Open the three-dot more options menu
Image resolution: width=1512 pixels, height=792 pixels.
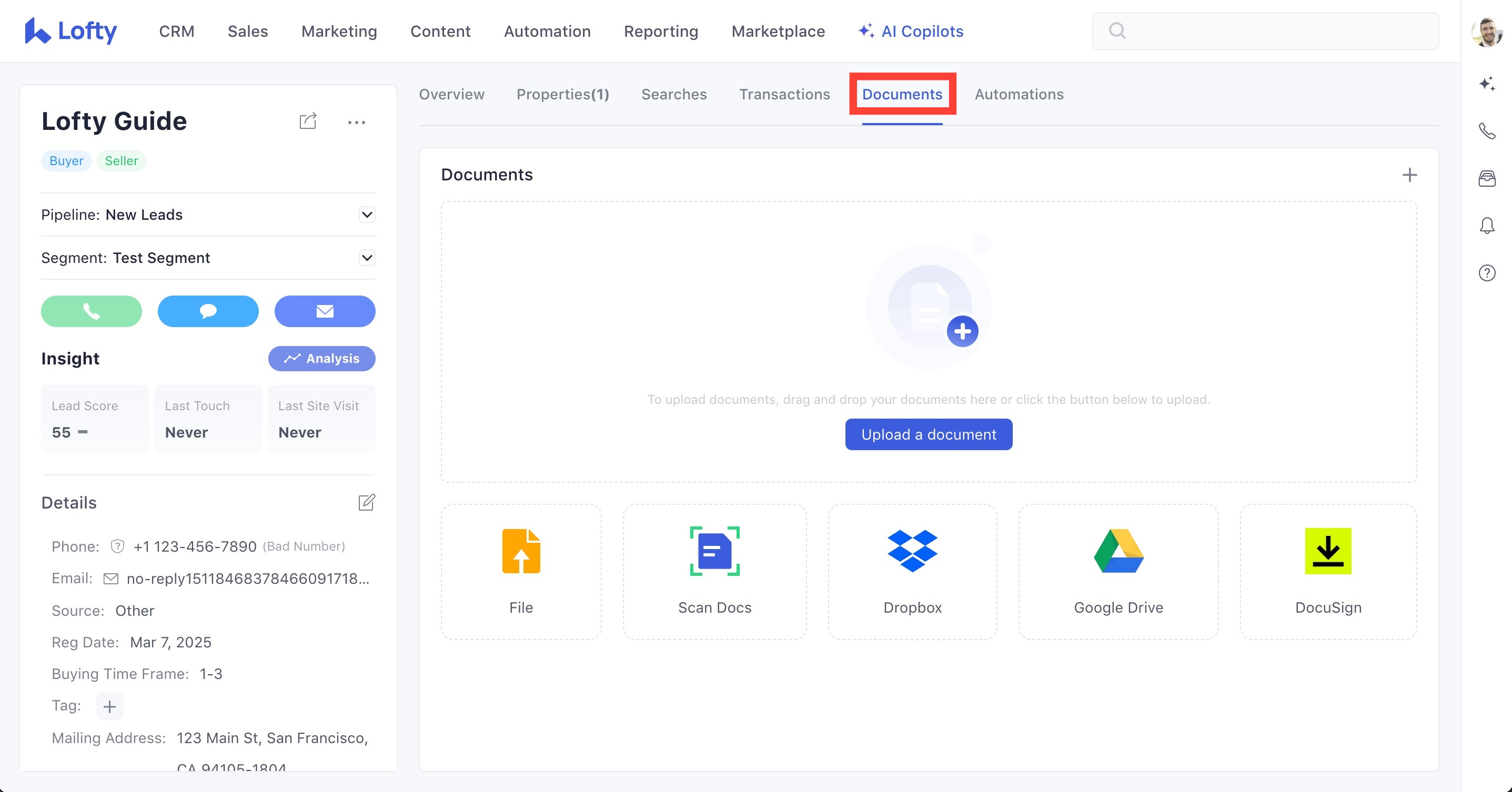point(356,123)
